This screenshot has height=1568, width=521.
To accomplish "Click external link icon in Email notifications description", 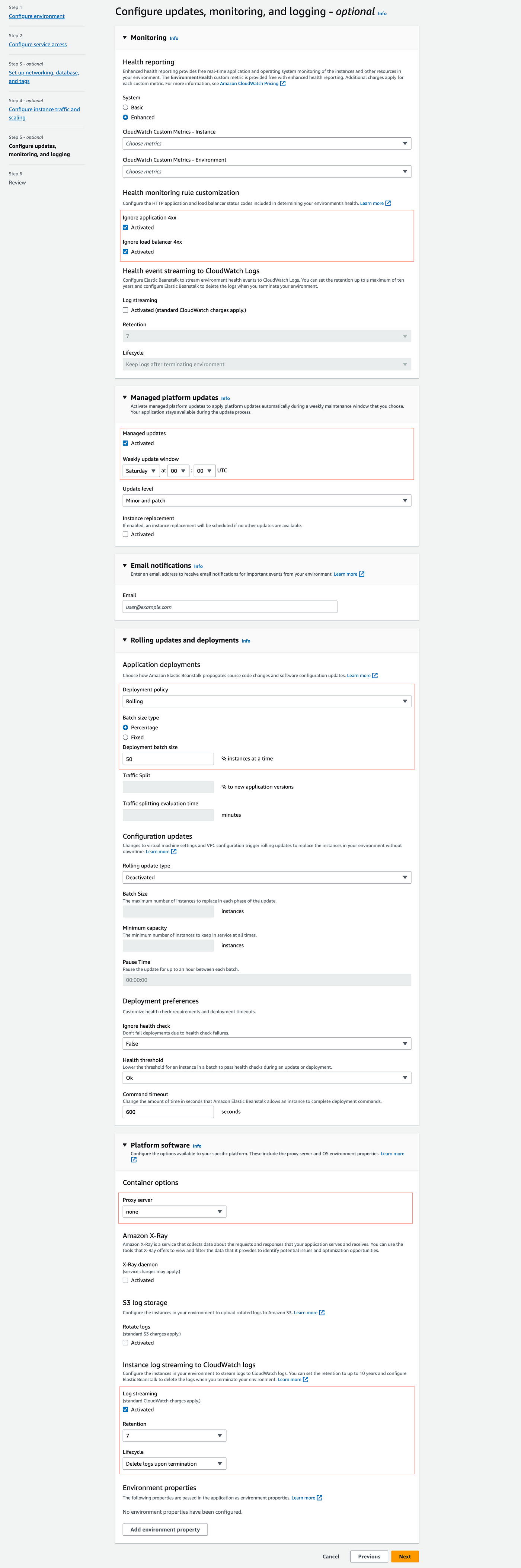I will click(x=361, y=574).
